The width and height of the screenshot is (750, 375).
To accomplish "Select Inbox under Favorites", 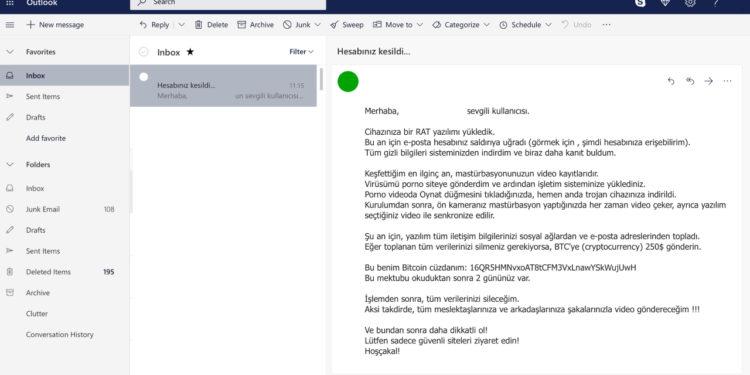I will (x=64, y=76).
